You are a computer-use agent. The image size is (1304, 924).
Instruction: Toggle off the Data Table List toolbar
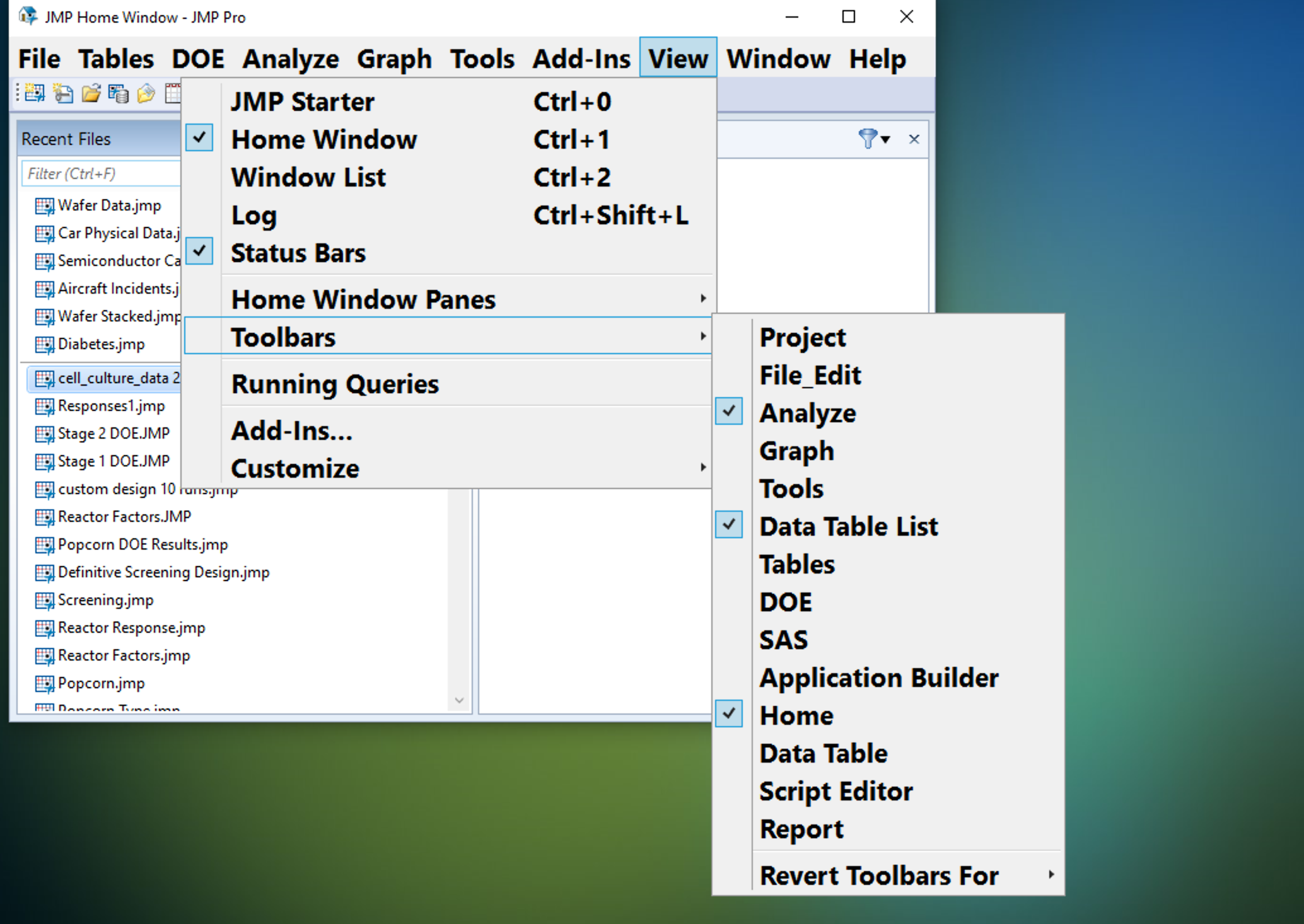(x=848, y=527)
